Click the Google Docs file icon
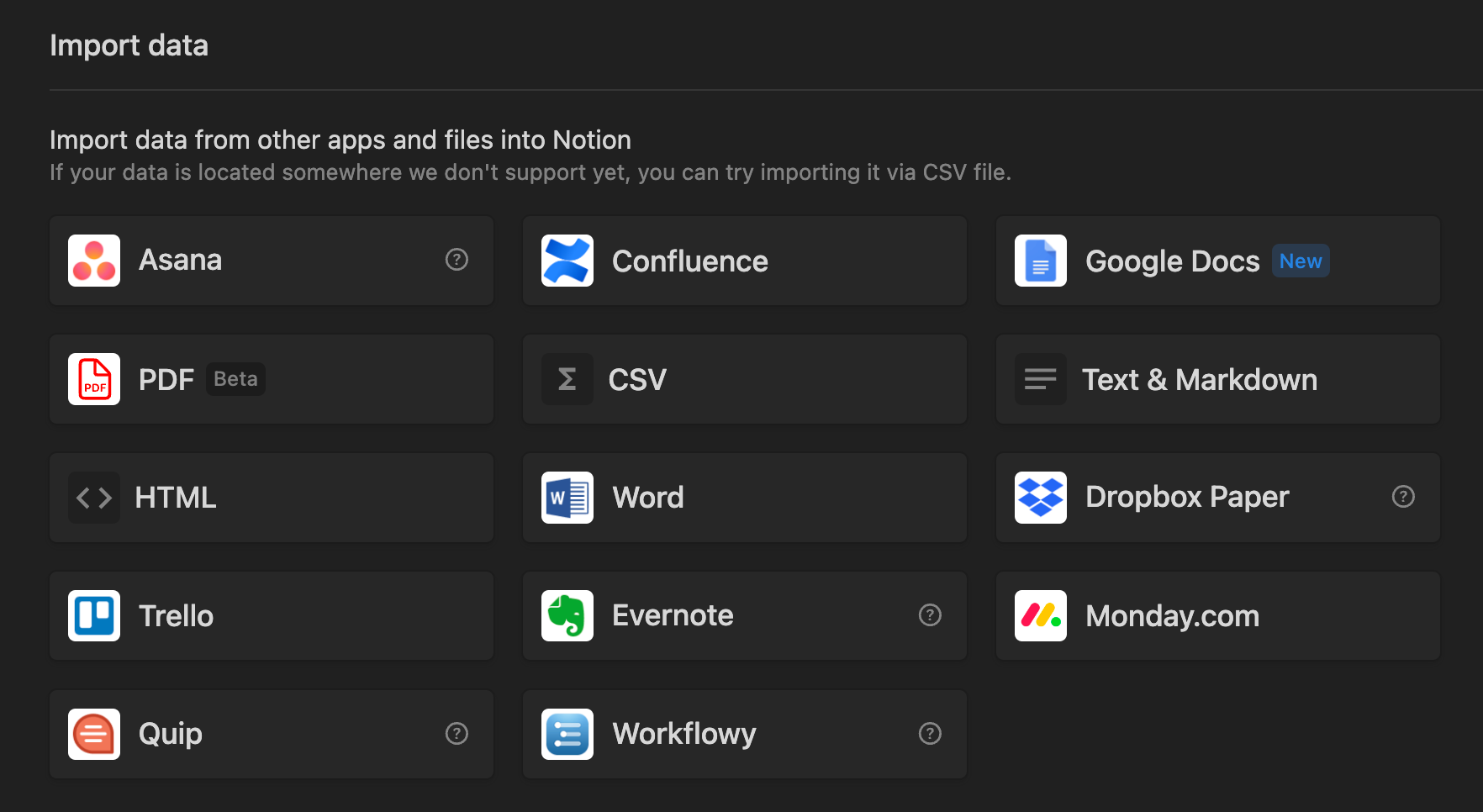Image resolution: width=1483 pixels, height=812 pixels. click(1041, 261)
